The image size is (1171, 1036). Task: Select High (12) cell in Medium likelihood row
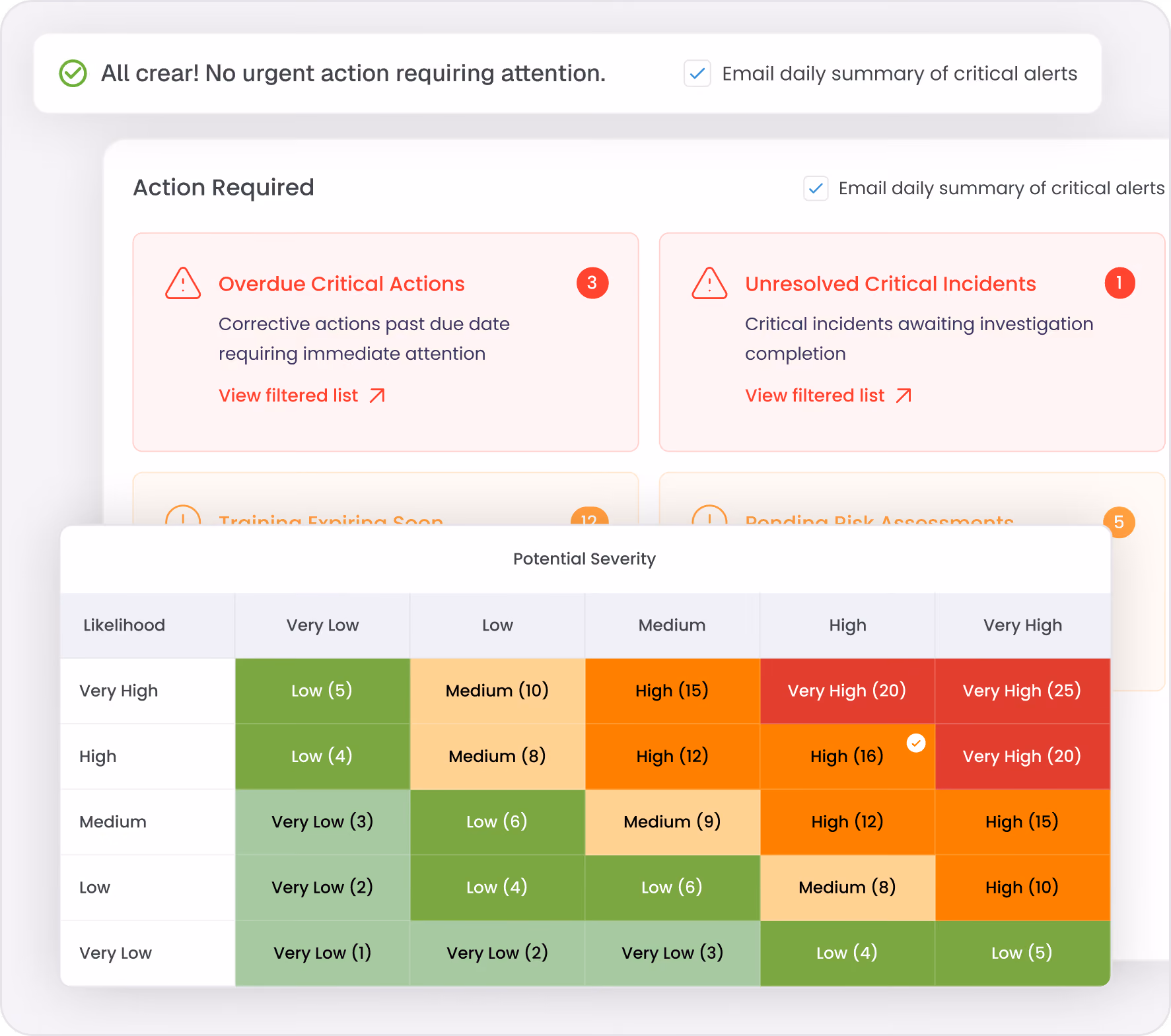pyautogui.click(x=847, y=822)
